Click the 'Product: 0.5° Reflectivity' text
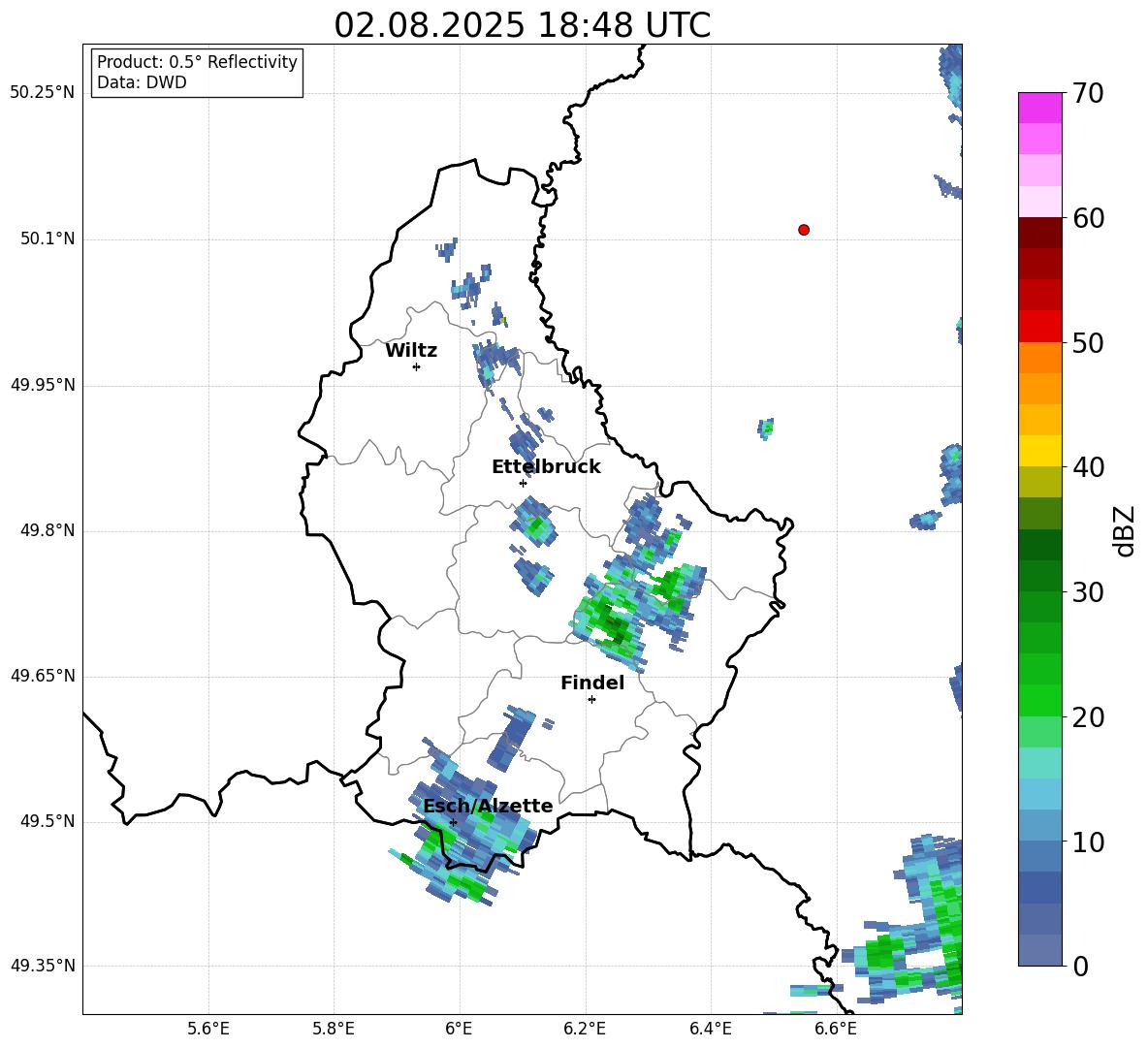 point(197,62)
